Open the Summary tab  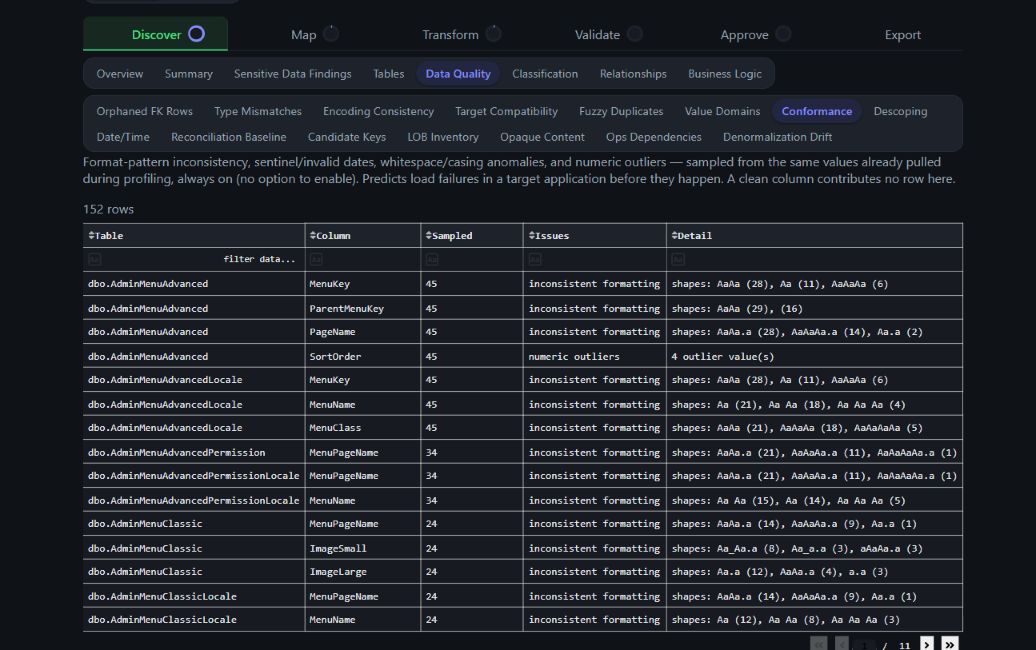[188, 74]
